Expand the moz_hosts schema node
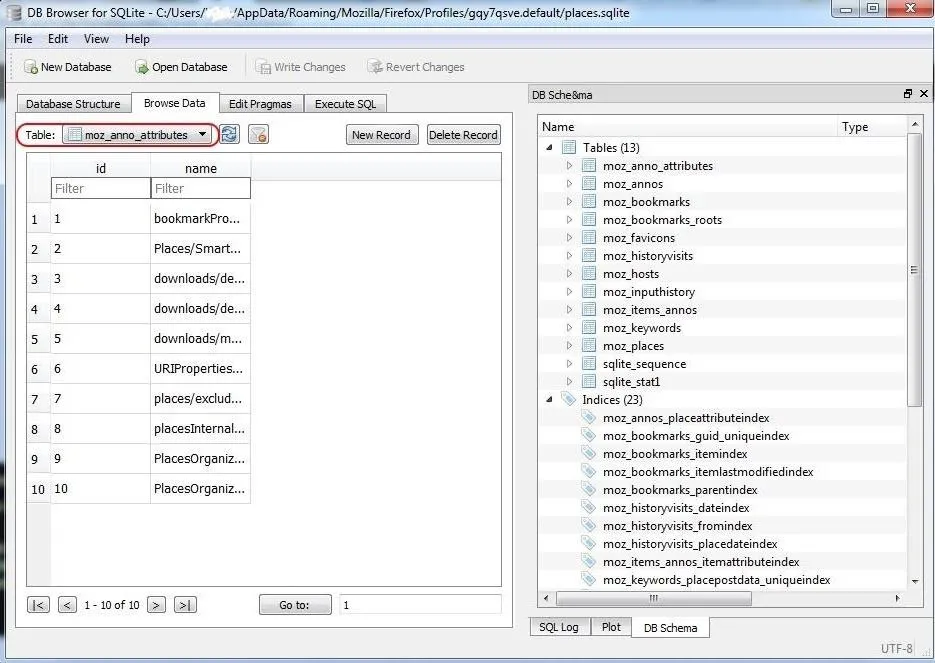 [569, 274]
